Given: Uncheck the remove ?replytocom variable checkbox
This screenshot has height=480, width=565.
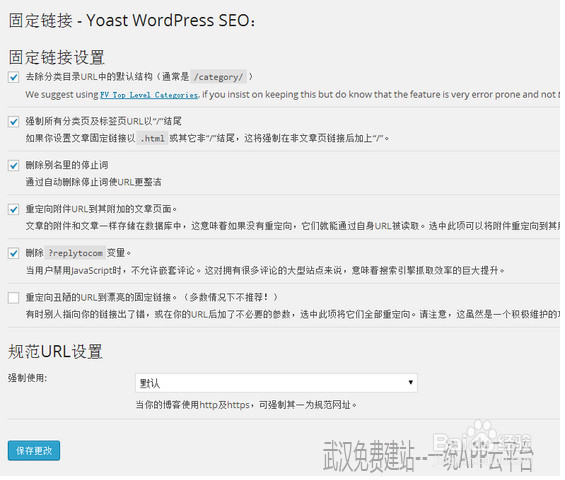Looking at the screenshot, I should (x=14, y=253).
